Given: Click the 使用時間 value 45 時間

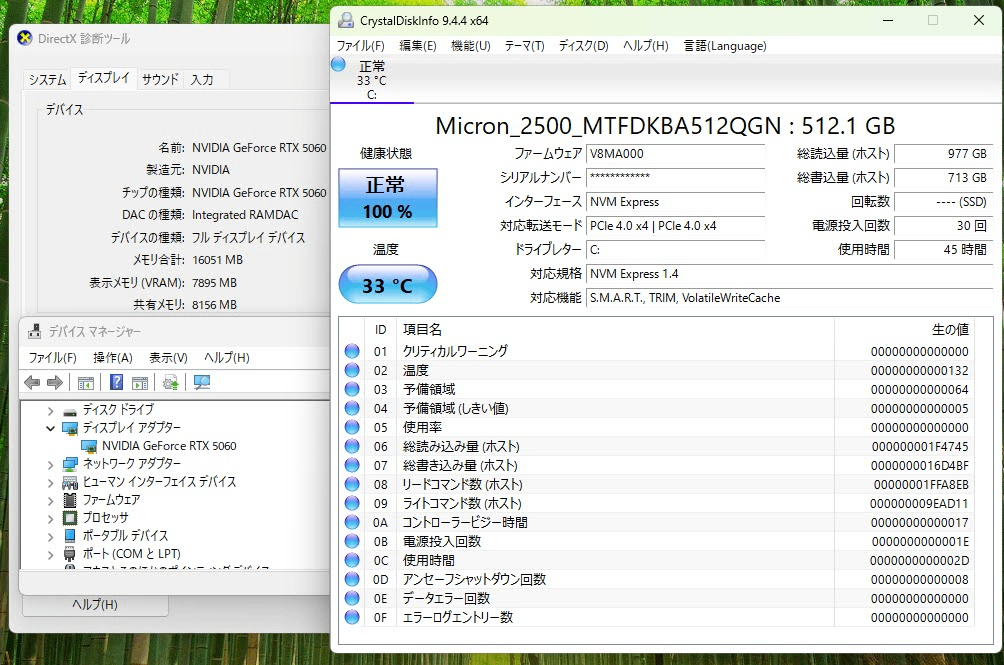Looking at the screenshot, I should [x=943, y=250].
